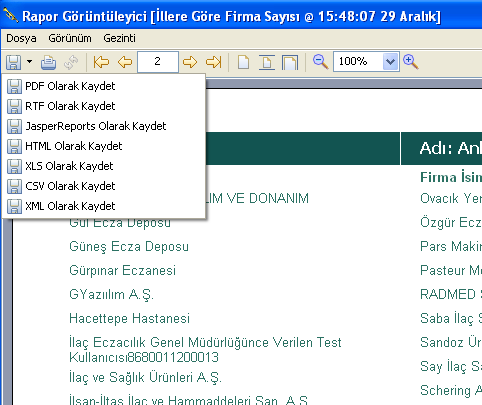Click the text starting with Ovacık
This screenshot has height=405, width=482.
[451, 199]
